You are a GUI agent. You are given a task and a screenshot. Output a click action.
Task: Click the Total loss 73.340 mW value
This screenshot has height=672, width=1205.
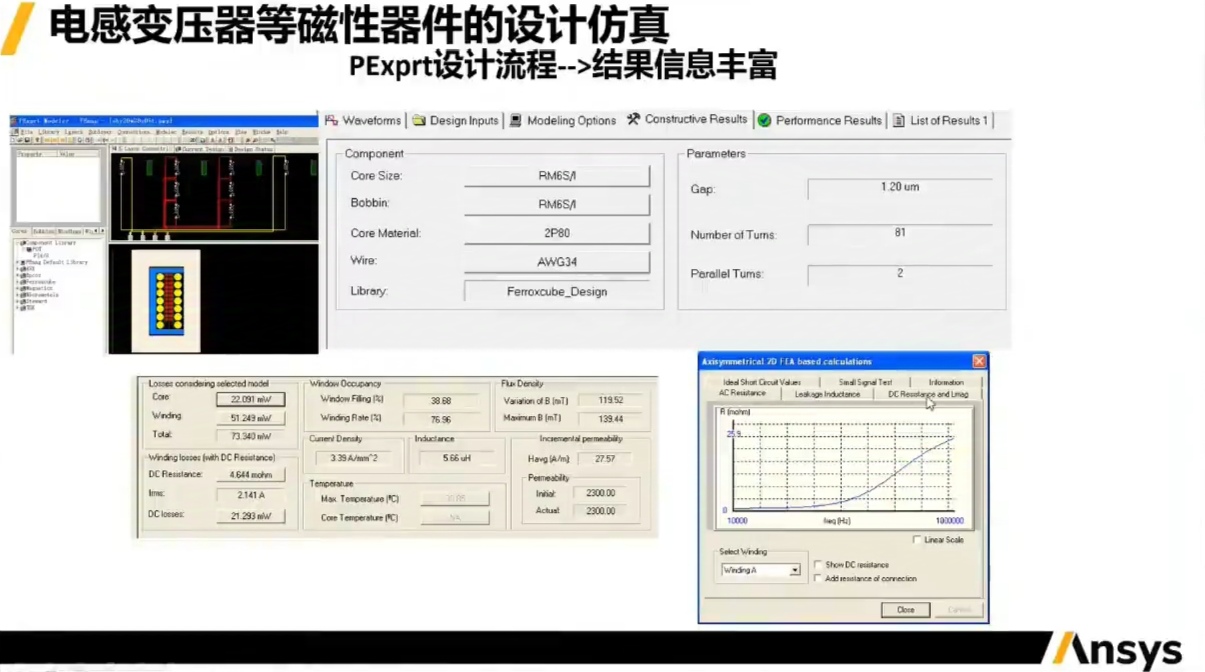[250, 436]
